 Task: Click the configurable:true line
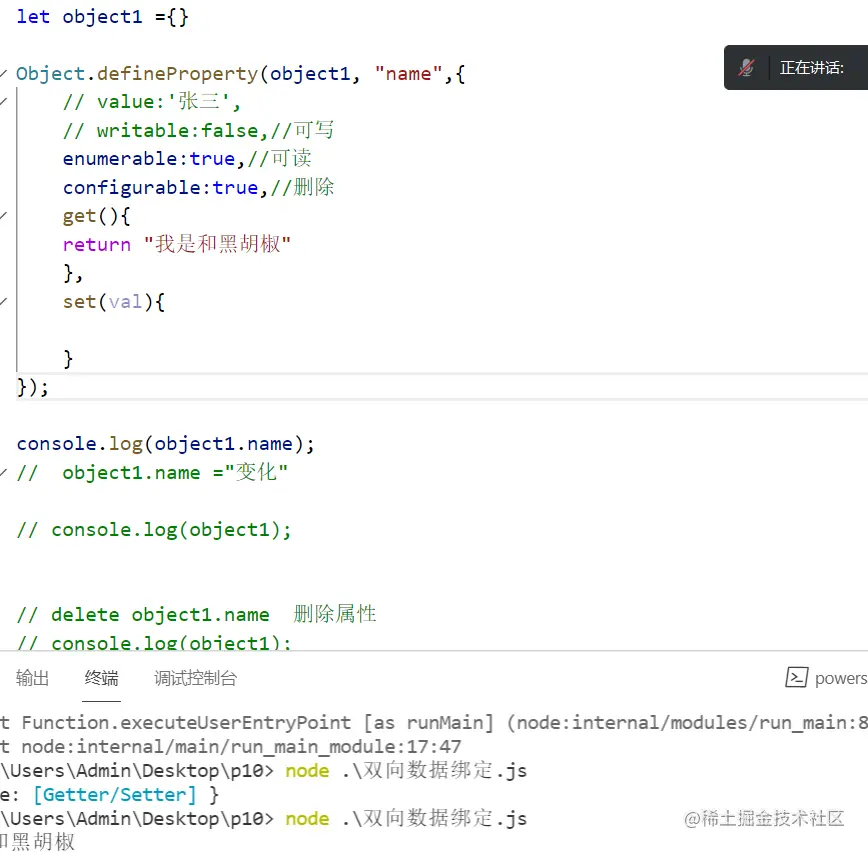pos(198,187)
